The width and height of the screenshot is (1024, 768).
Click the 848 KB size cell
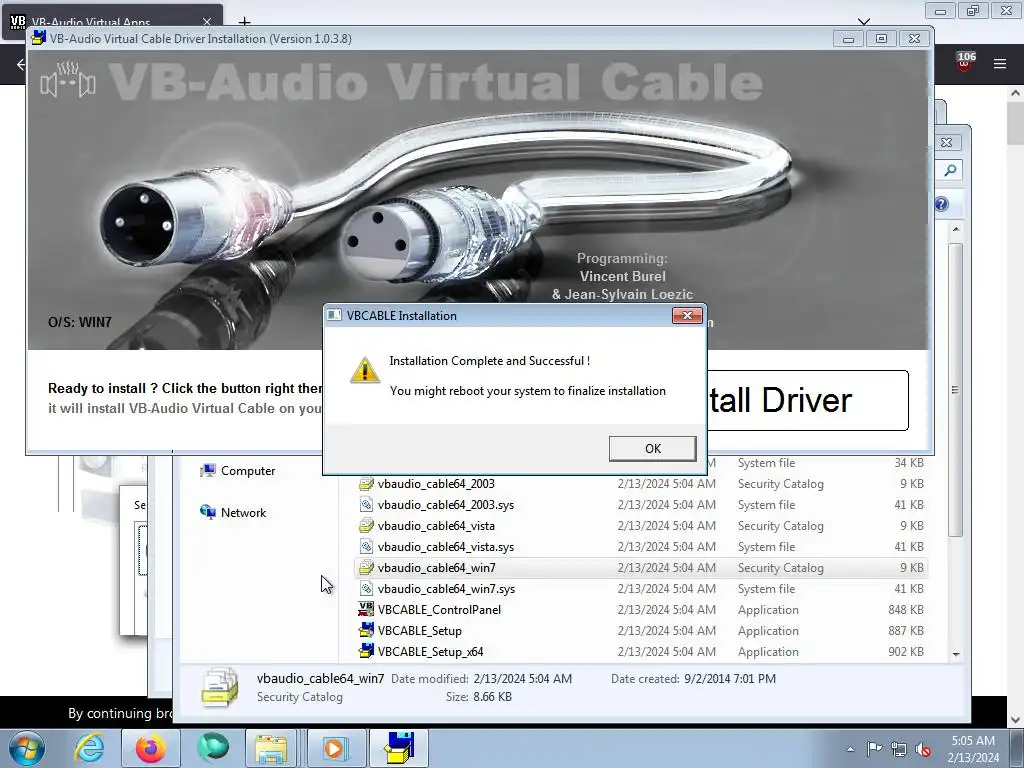tap(905, 609)
